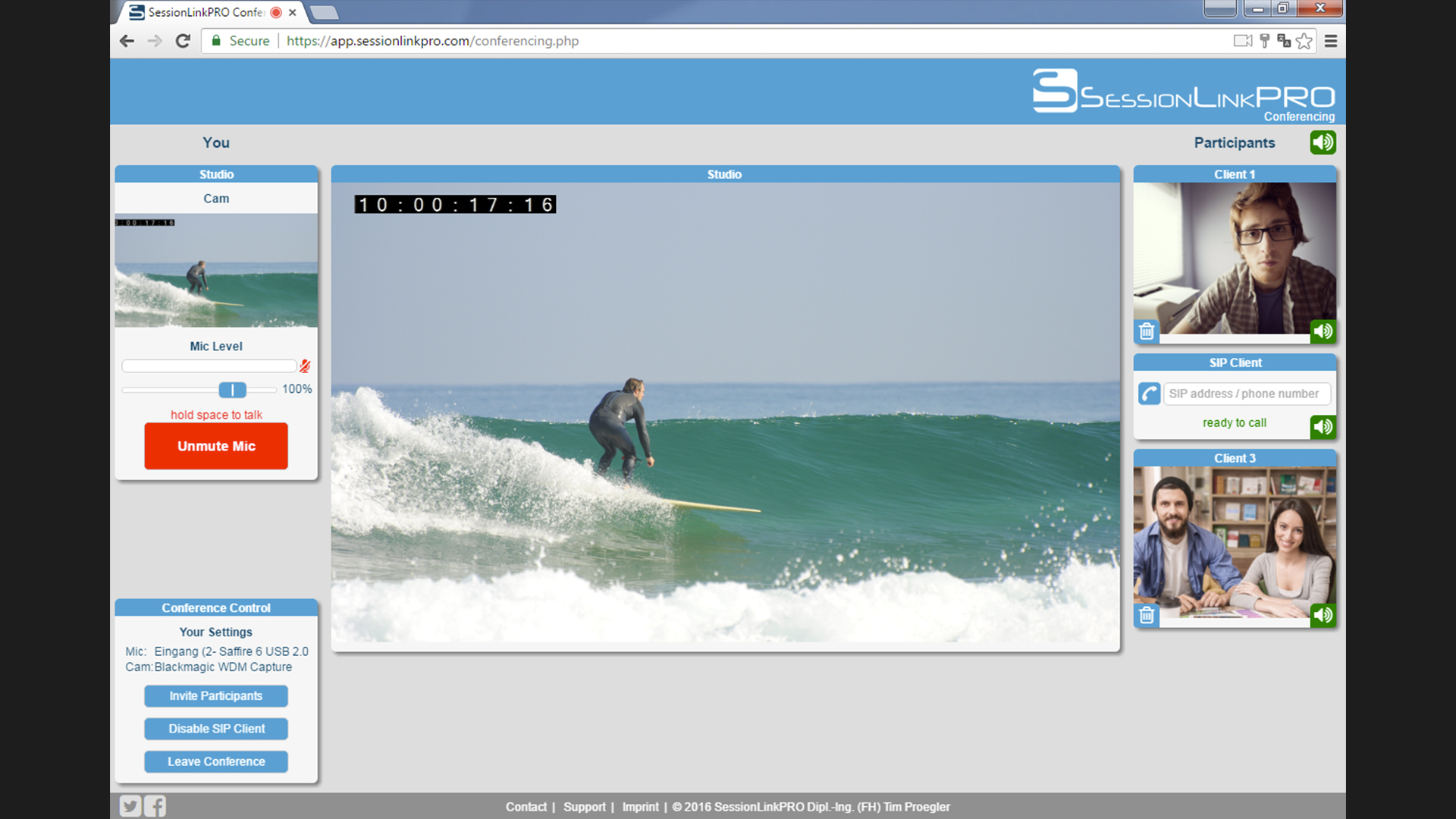
Task: Open Twitter via the footer icon
Action: (x=130, y=806)
